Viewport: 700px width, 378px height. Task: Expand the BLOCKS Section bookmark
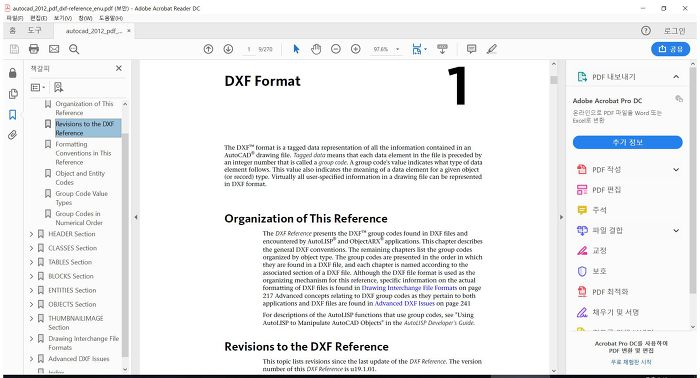click(31, 276)
